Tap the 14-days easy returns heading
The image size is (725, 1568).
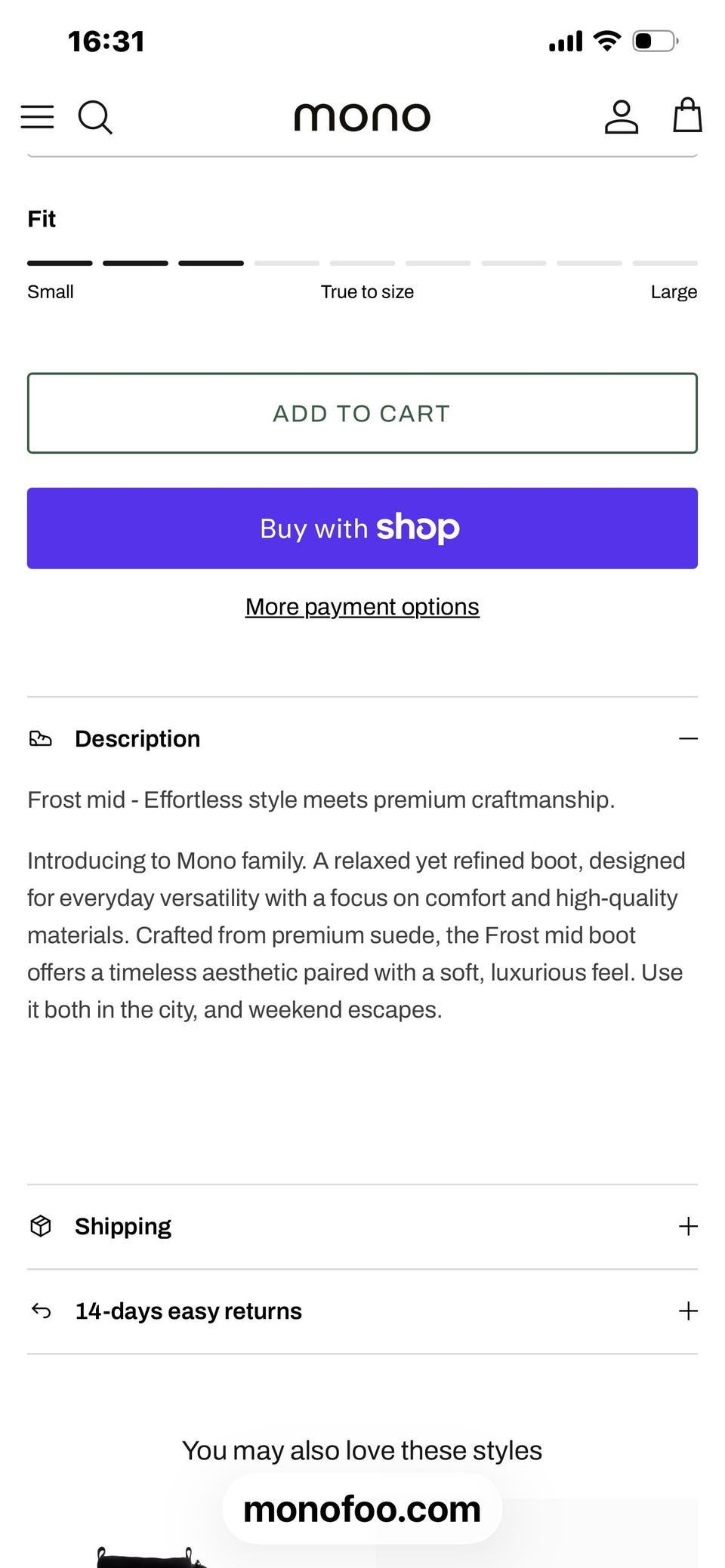188,1311
